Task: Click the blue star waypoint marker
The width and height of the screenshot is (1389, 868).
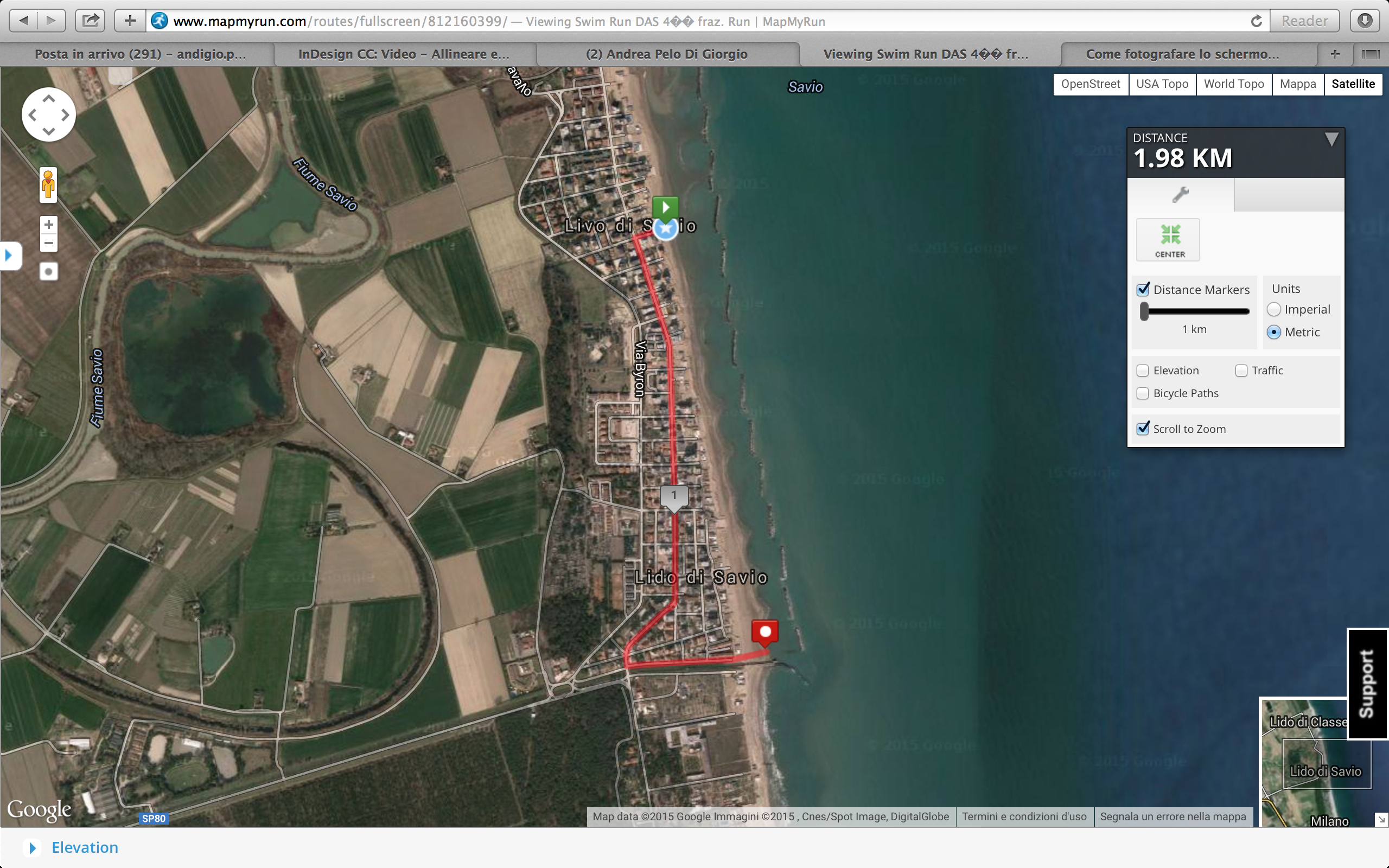Action: 665,228
